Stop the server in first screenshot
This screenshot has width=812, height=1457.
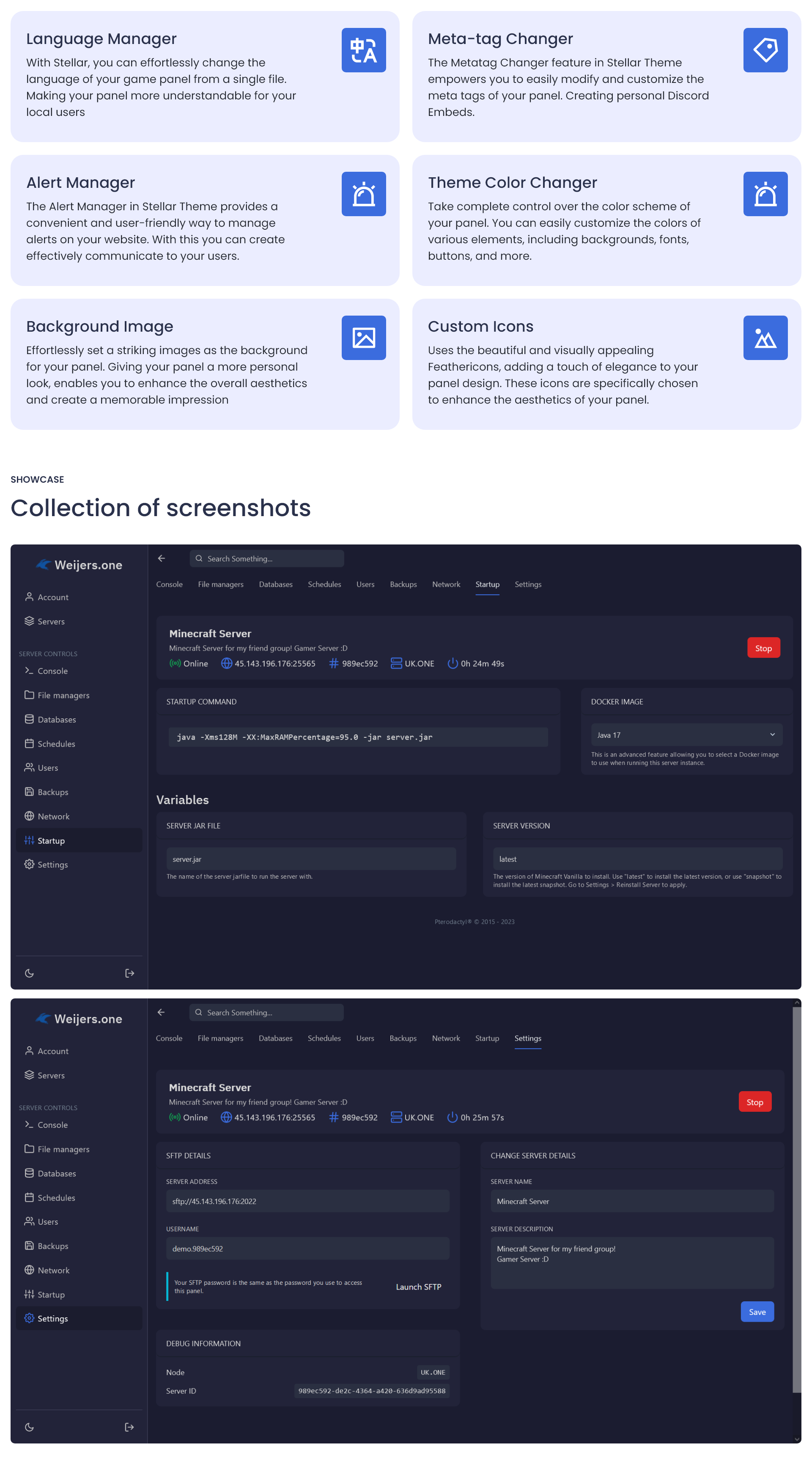[x=763, y=648]
